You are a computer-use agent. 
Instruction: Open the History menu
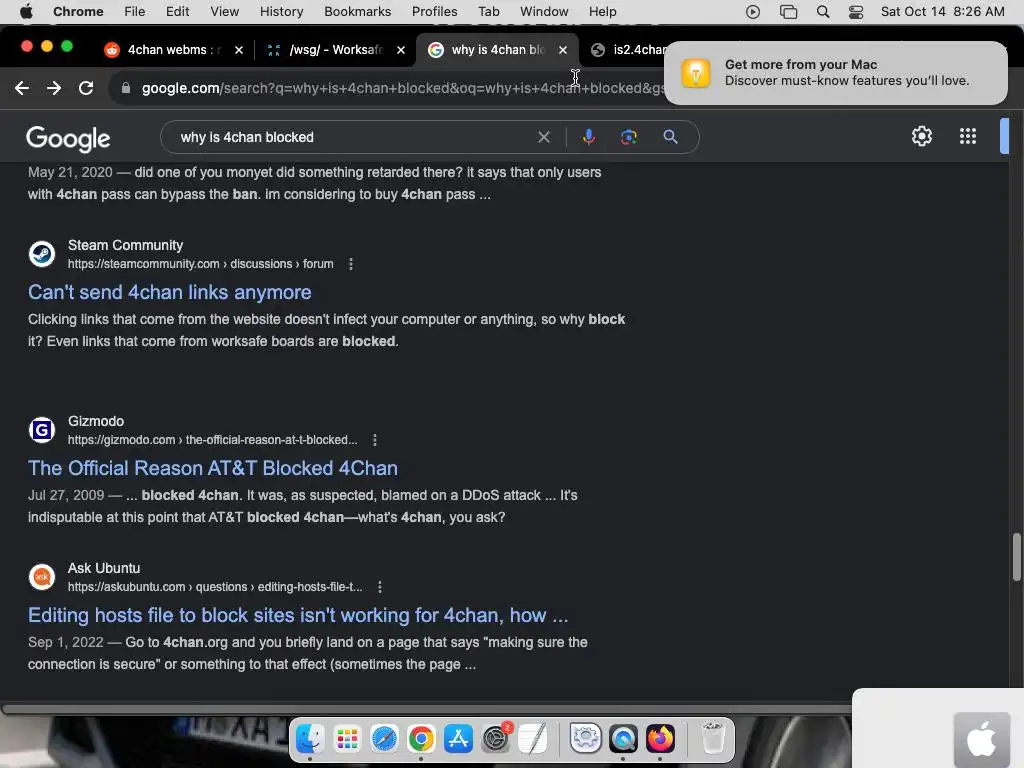pos(281,12)
